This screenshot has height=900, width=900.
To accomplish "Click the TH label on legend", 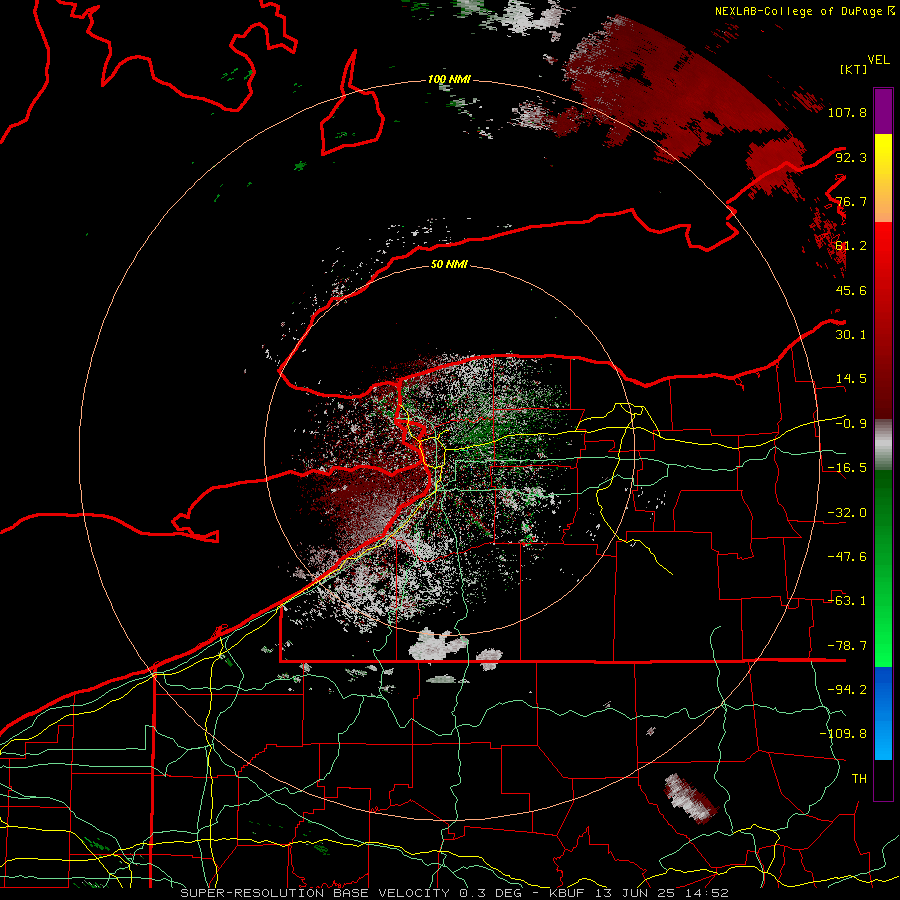I will (x=859, y=779).
